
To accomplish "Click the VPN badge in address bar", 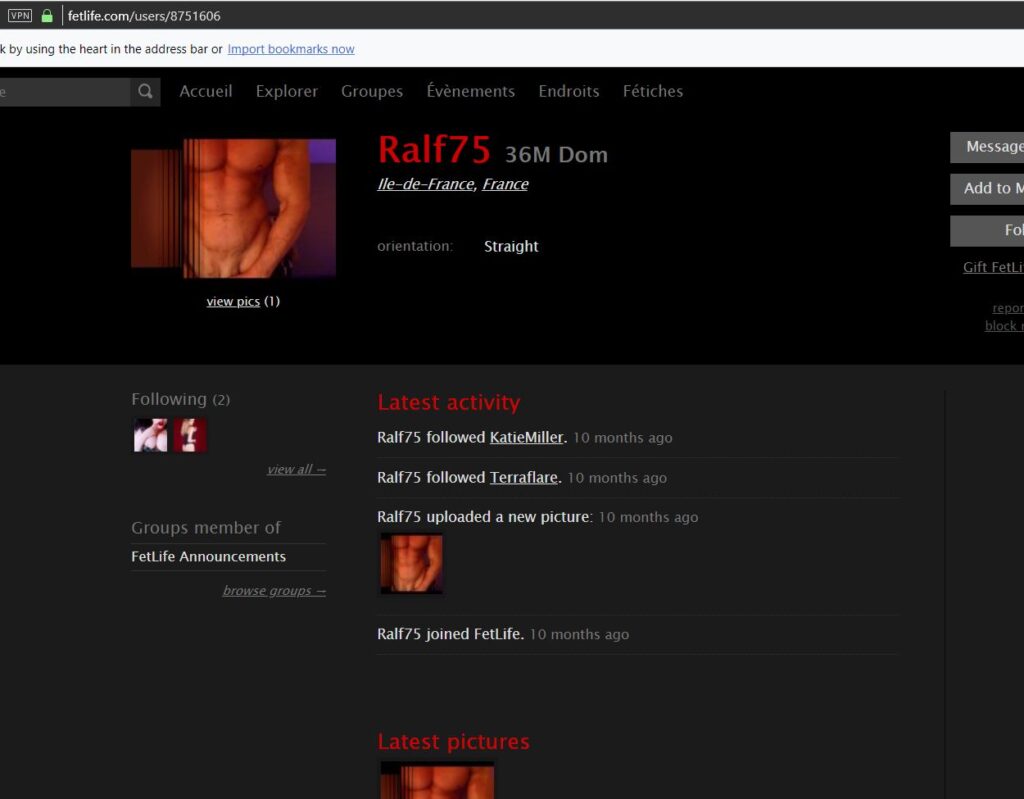I will click(20, 16).
